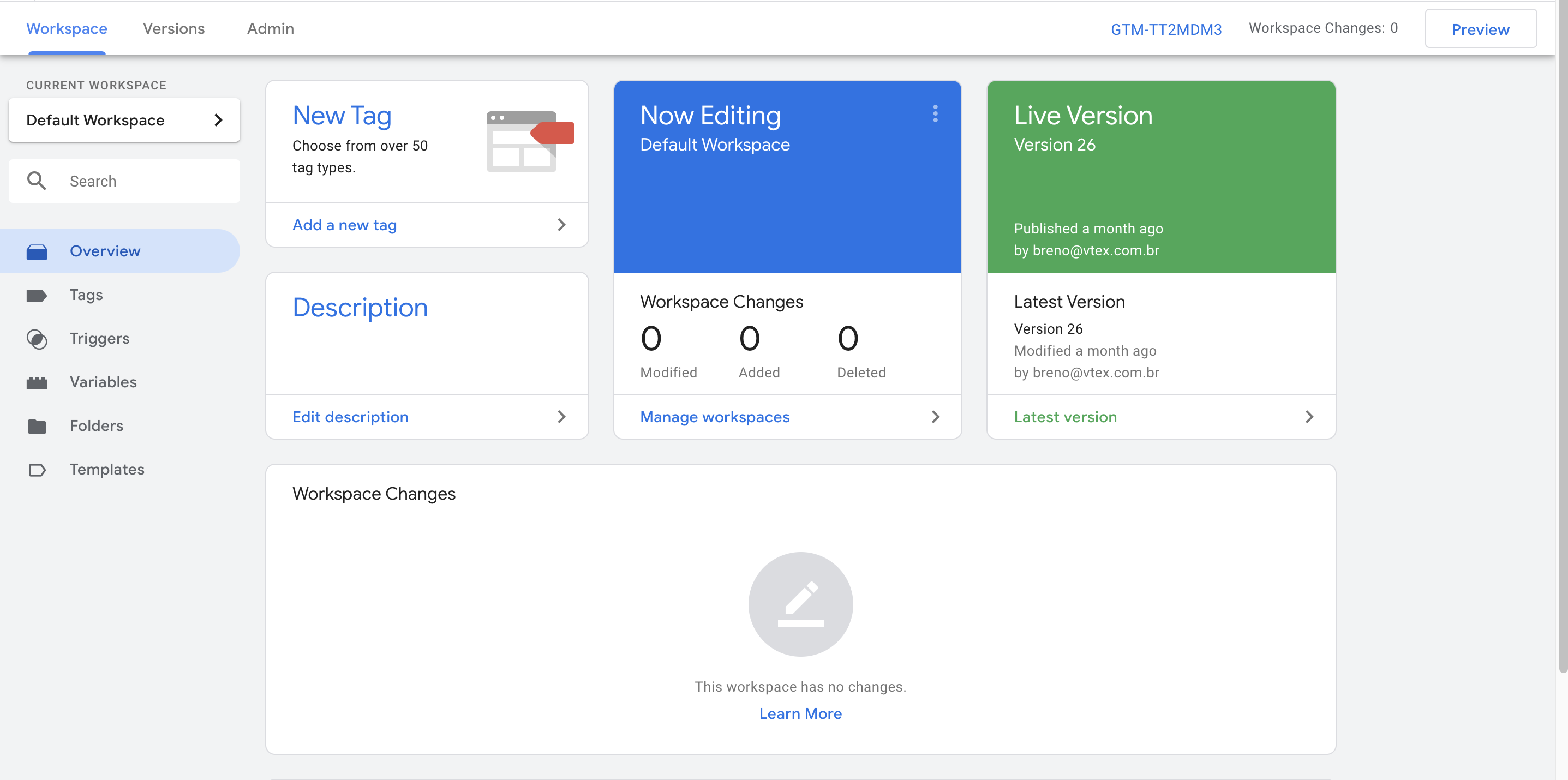
Task: Click the Manage workspaces link
Action: (x=715, y=417)
